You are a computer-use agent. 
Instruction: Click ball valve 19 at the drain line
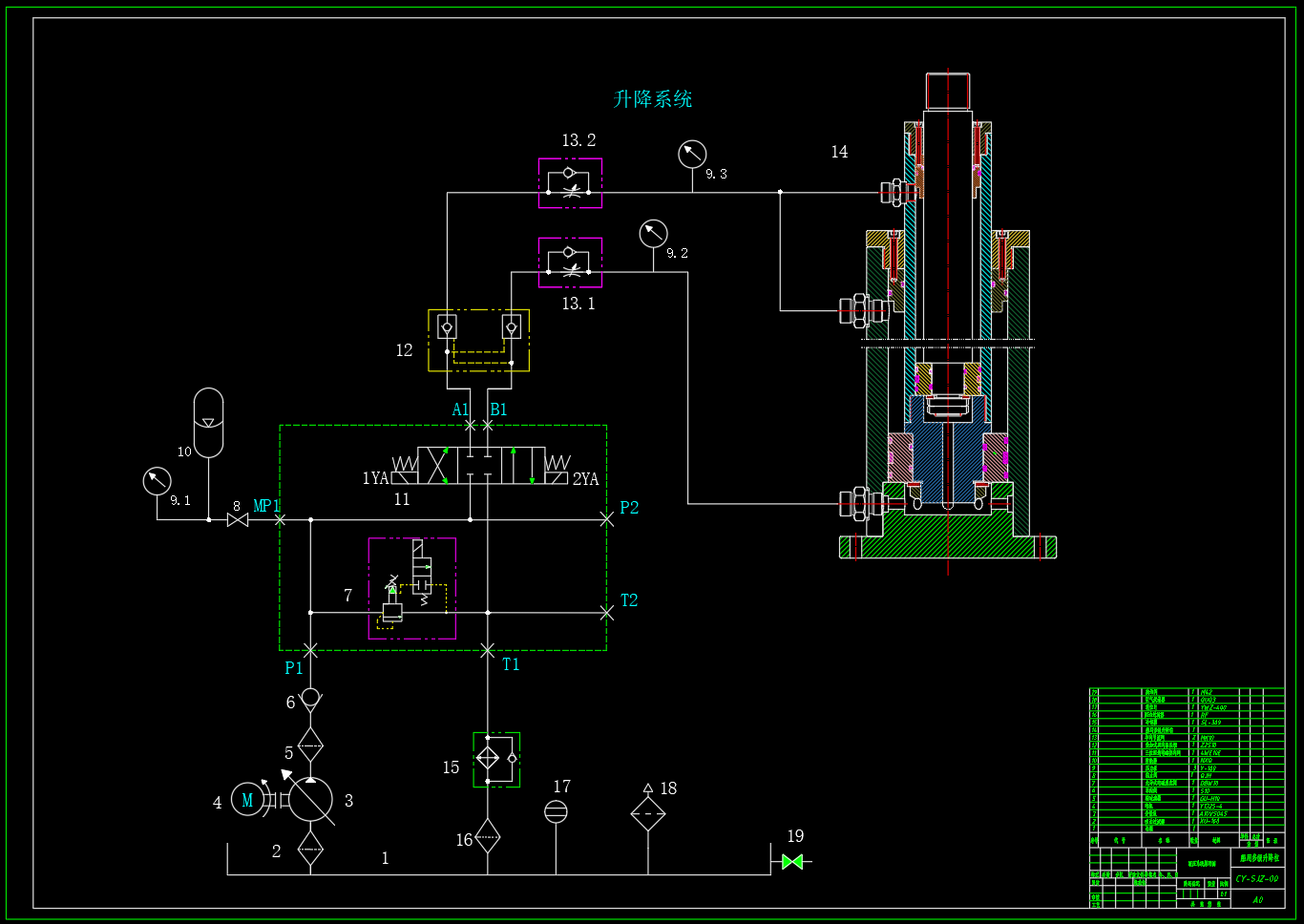[x=790, y=861]
